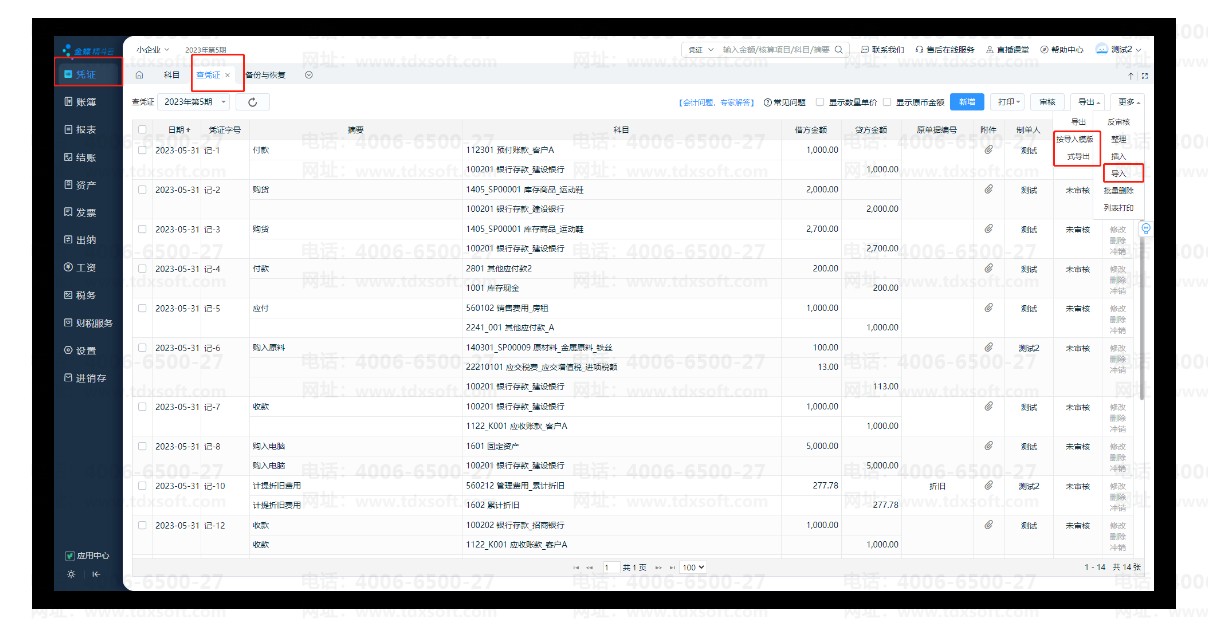
Task: Check the voucher 记-3 row checkbox
Action: (142, 229)
